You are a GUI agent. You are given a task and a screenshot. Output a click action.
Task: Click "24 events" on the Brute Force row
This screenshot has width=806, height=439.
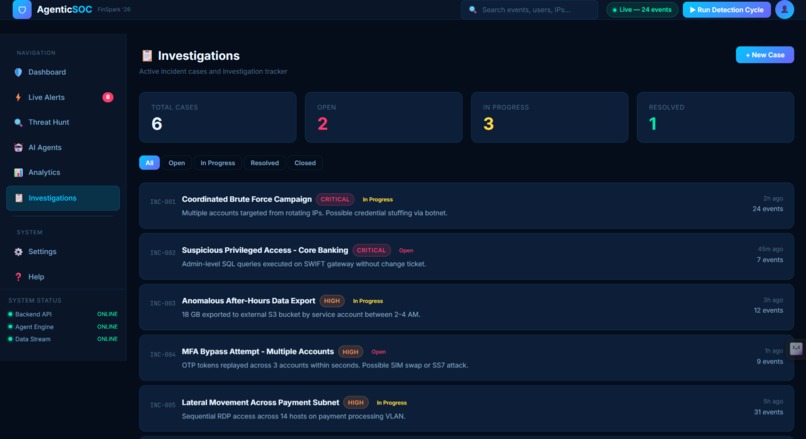767,209
